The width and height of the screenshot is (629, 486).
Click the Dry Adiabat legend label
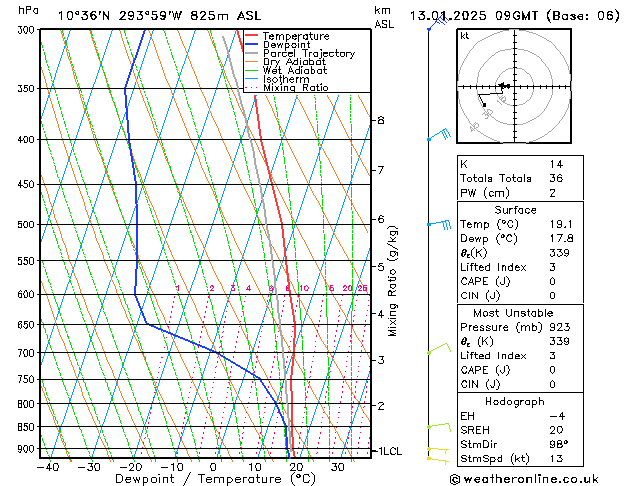(x=294, y=62)
